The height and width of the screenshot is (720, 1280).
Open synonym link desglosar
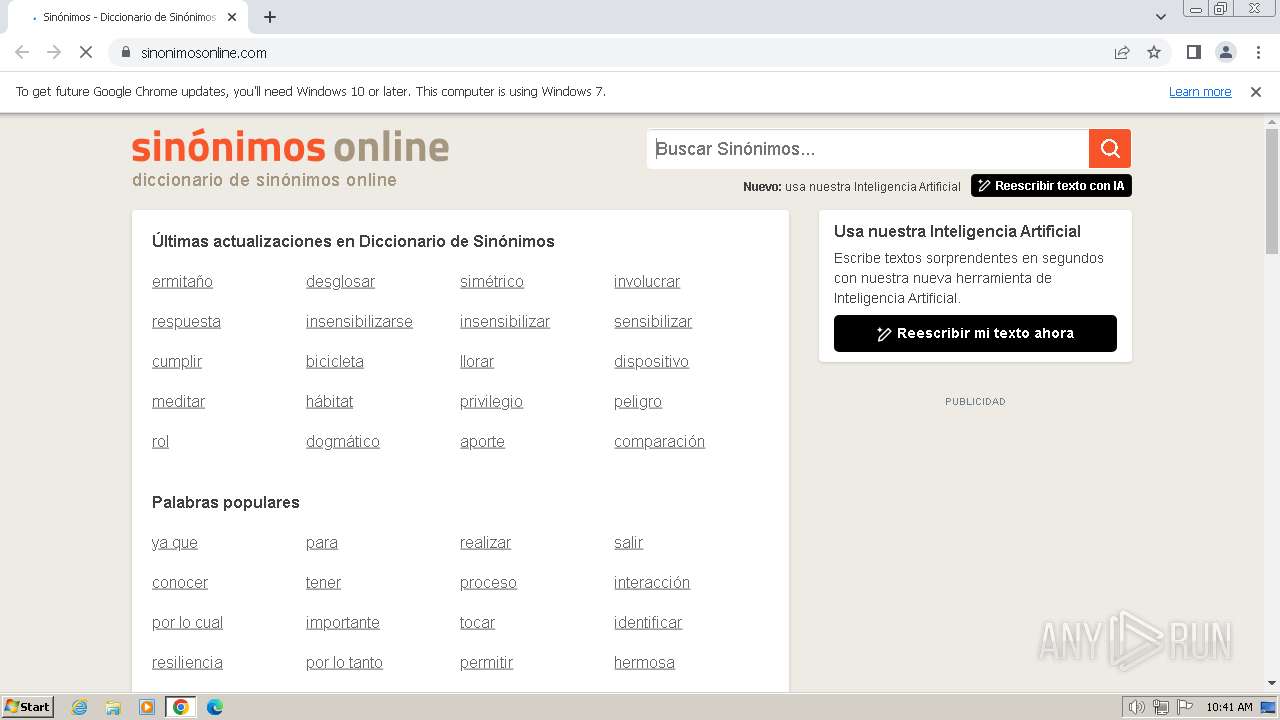340,282
